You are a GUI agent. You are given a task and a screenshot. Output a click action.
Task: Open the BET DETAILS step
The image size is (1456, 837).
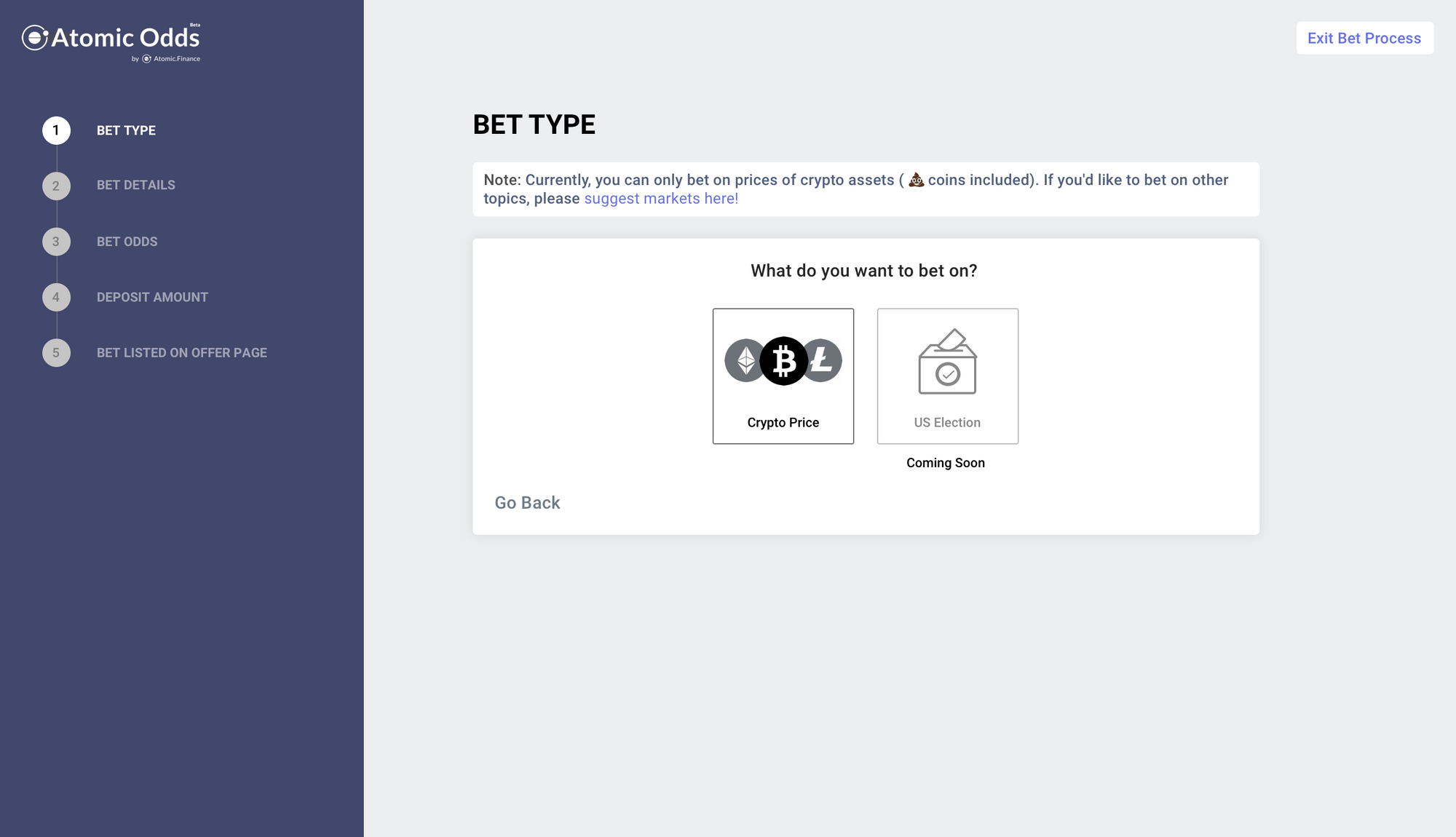tap(136, 186)
